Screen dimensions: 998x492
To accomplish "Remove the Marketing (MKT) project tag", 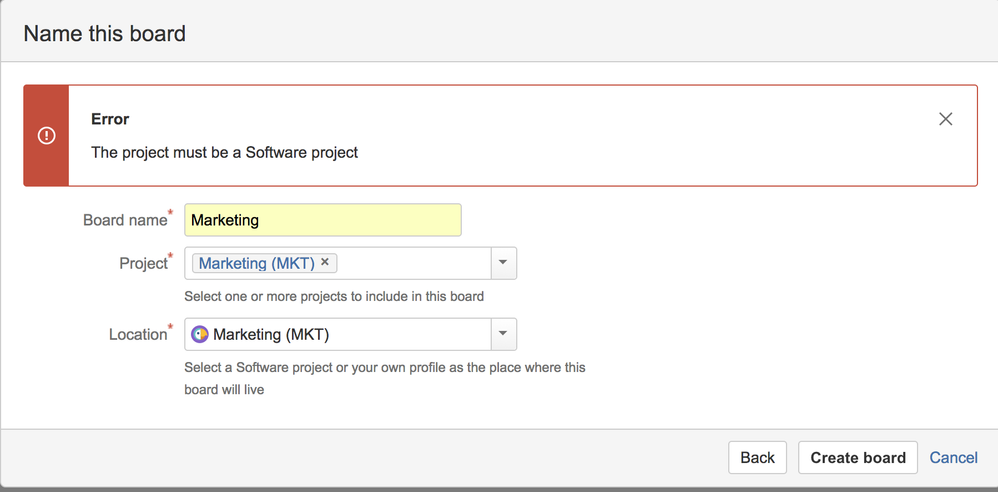I will pyautogui.click(x=325, y=262).
